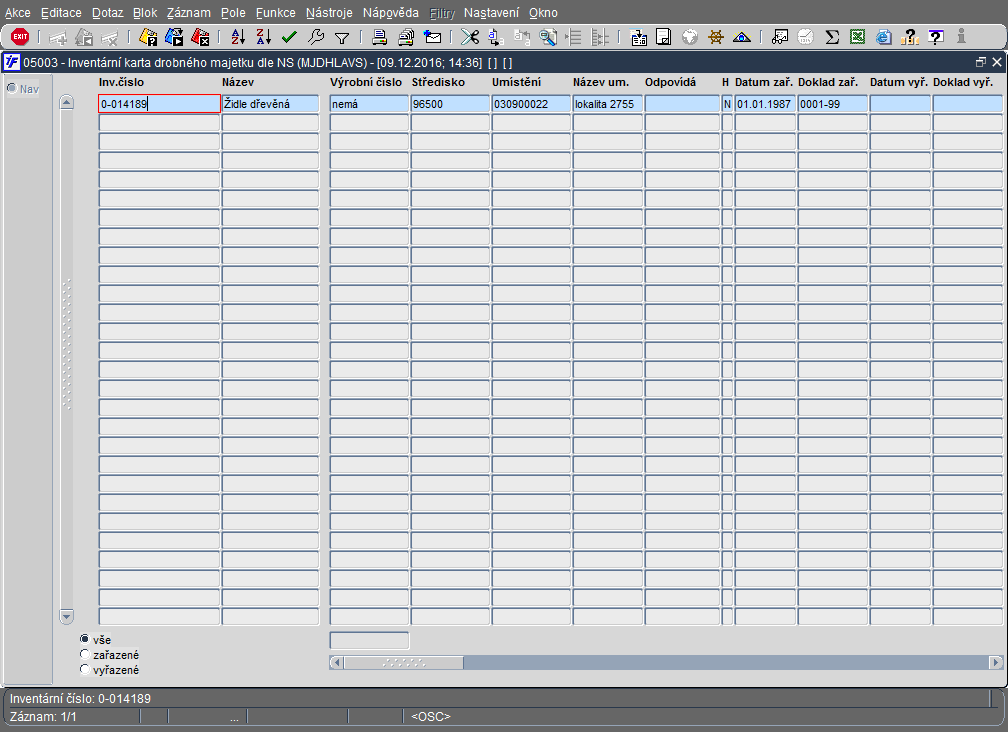The height and width of the screenshot is (732, 1008).
Task: Click the 'Záznam: 1/1' status text
Action: tap(43, 716)
